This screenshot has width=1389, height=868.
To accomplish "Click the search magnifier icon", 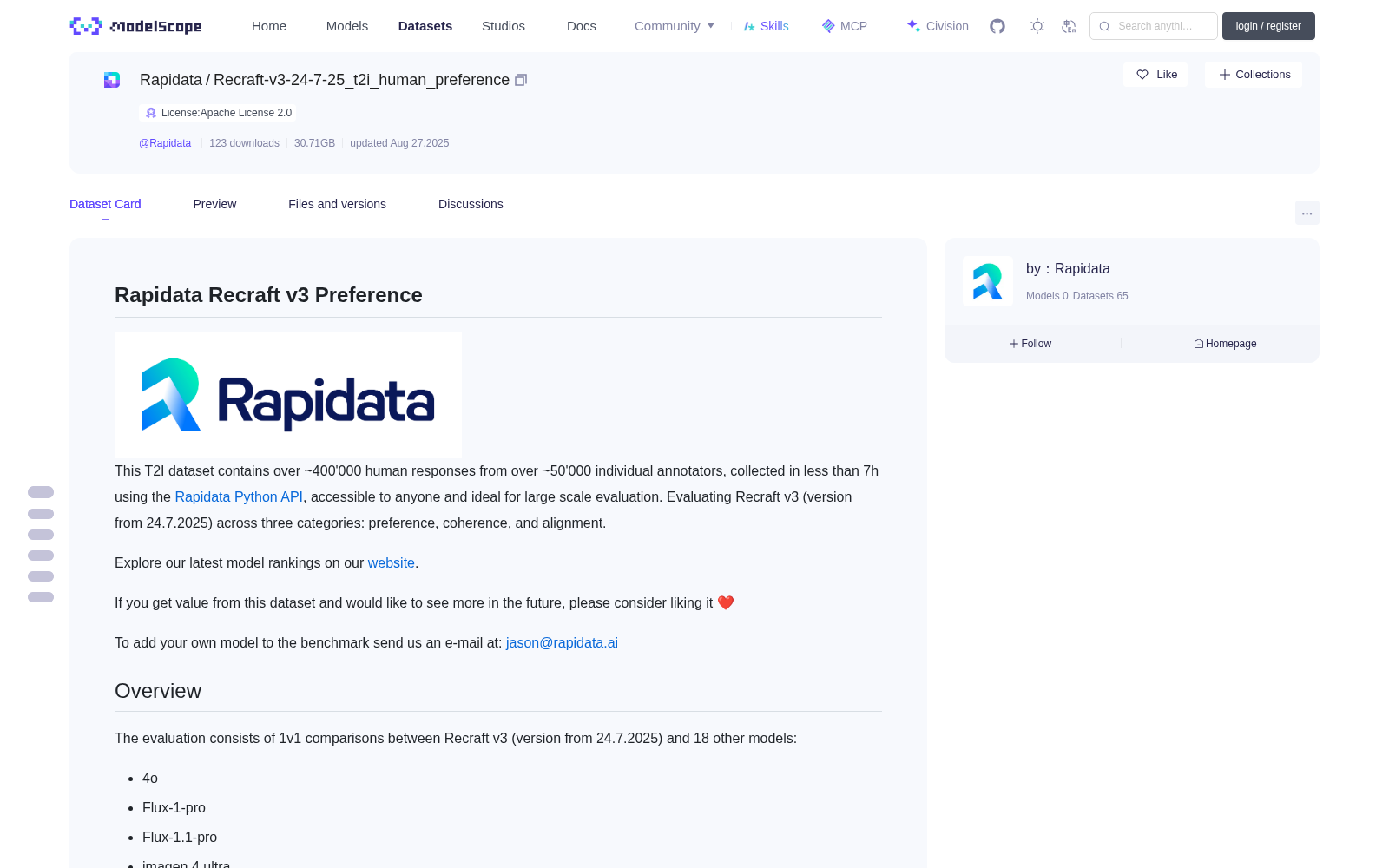I will click(1104, 26).
